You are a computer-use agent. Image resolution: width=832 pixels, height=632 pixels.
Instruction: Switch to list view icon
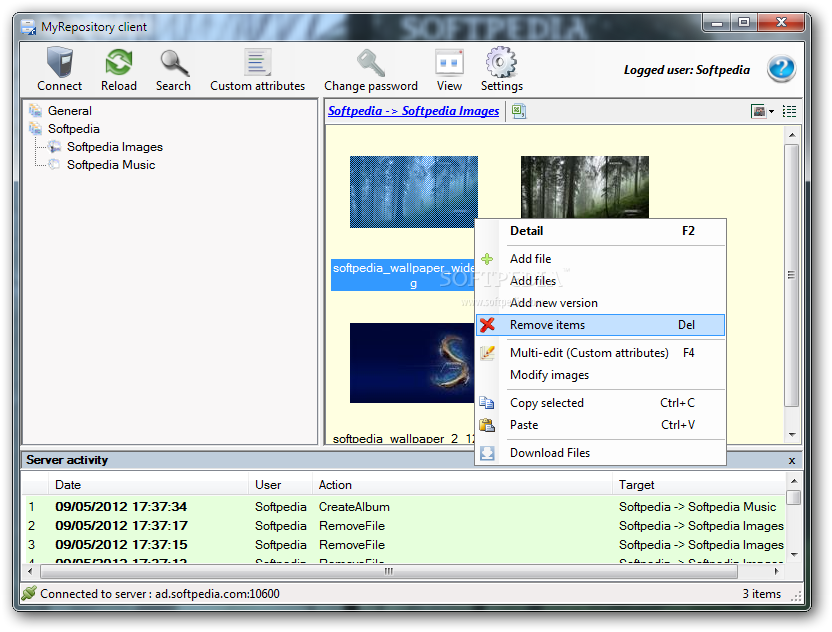[x=789, y=111]
